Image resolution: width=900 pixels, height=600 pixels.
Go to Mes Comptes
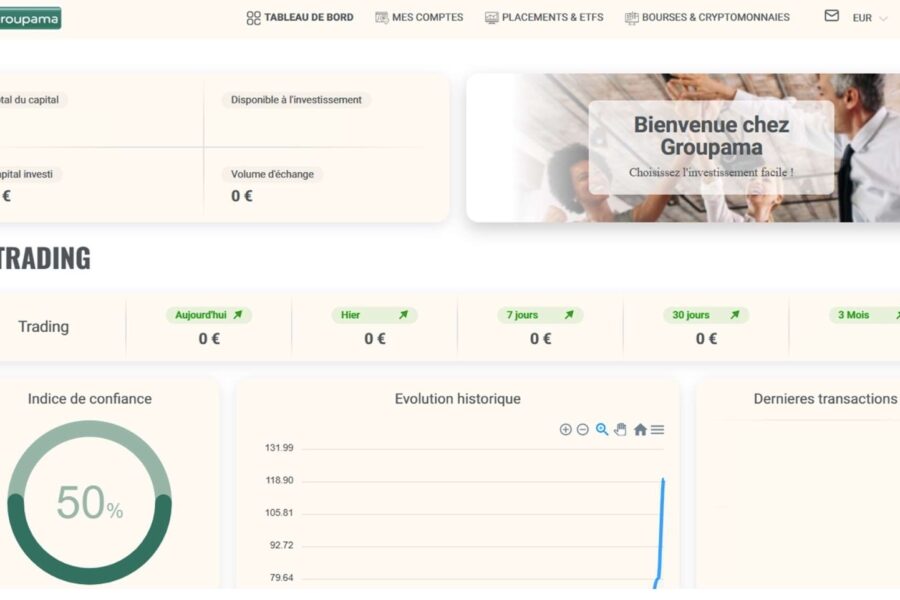(x=419, y=18)
